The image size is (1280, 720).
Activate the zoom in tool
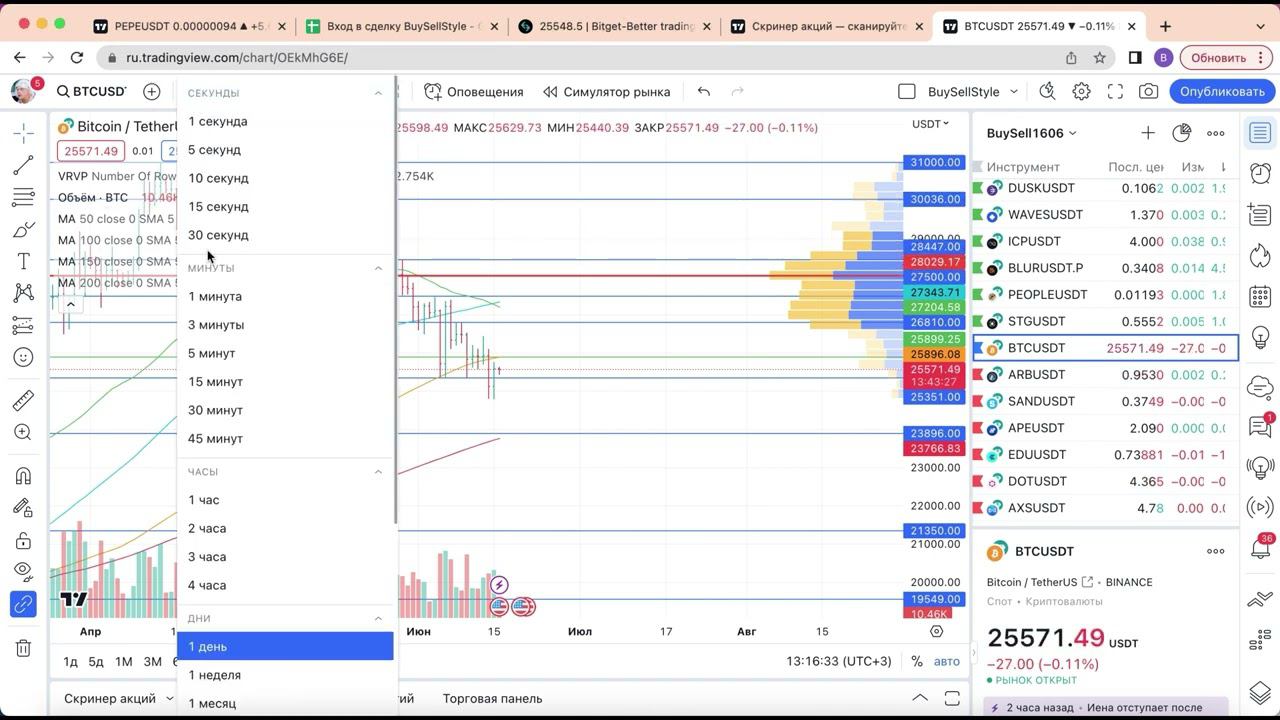pos(24,432)
